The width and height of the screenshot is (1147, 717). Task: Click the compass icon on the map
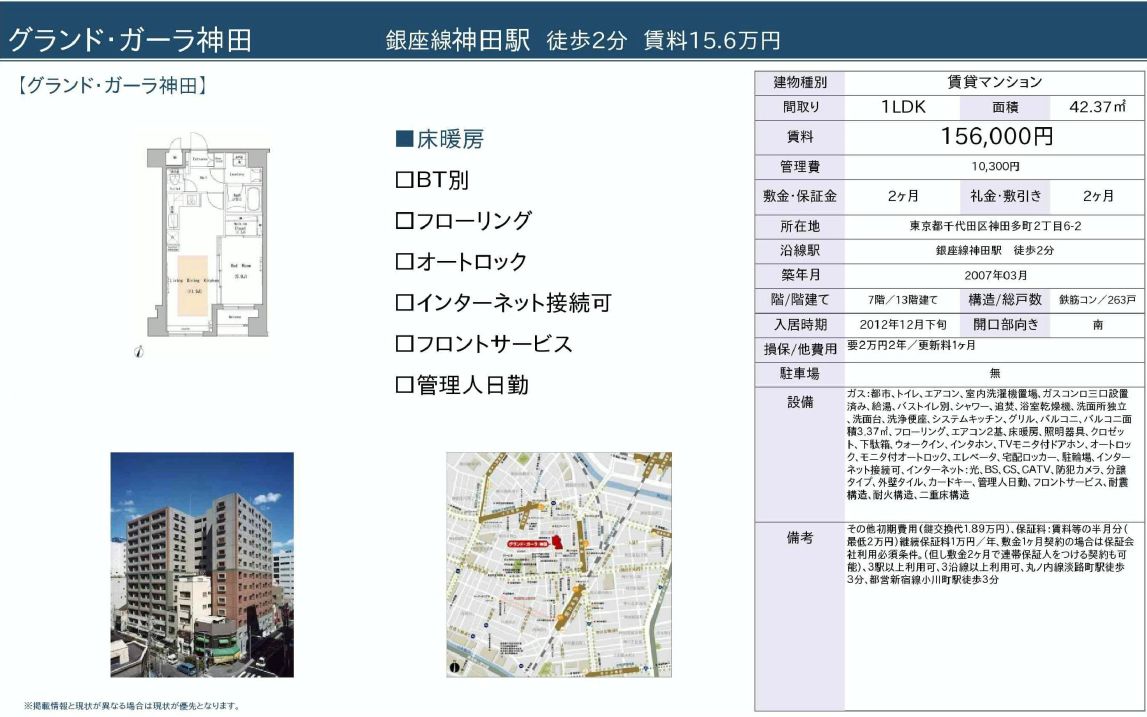pos(455,667)
